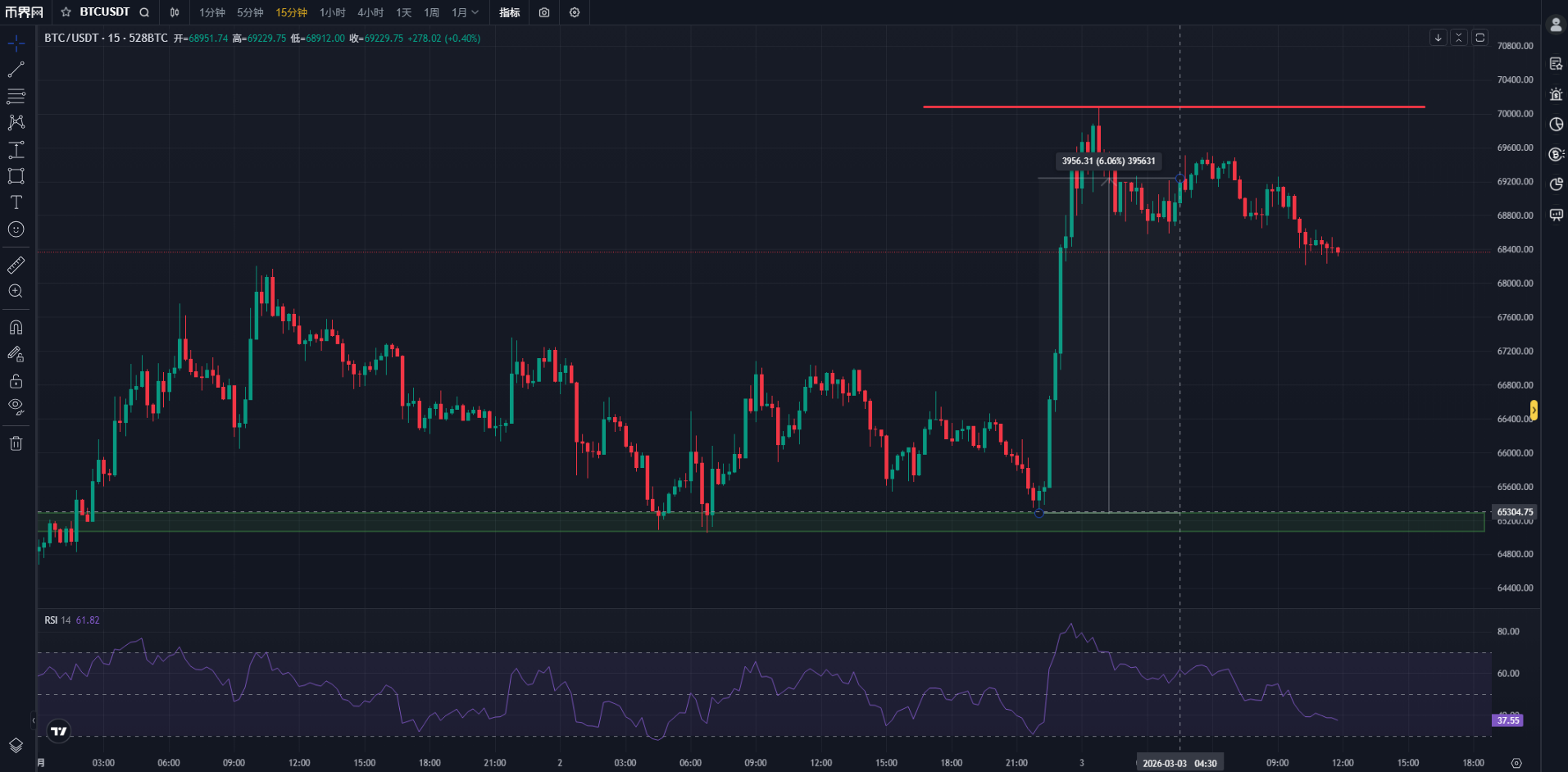Hide all drawings with eye icon

(16, 407)
